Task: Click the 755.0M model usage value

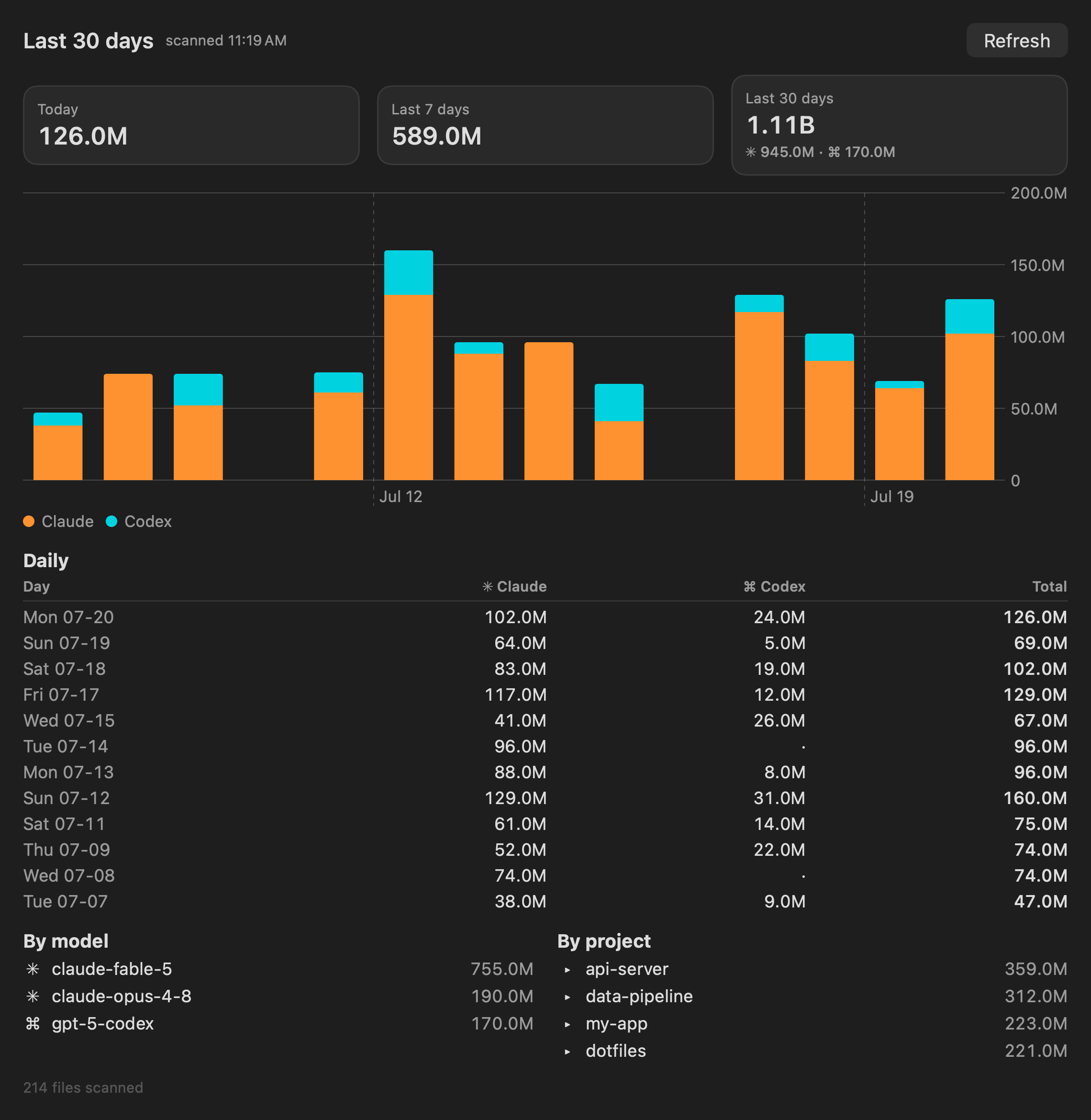Action: 502,969
